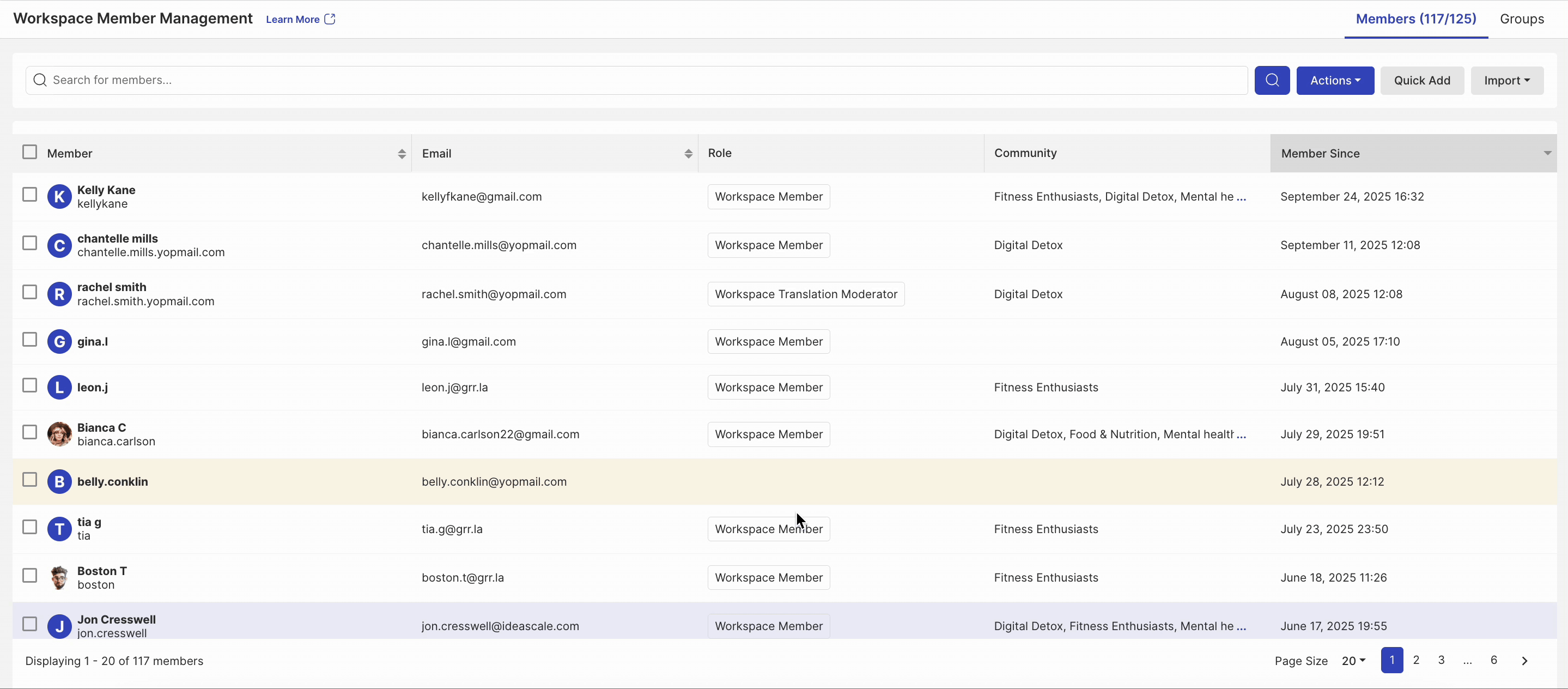Select the Members (117/125) tab

pyautogui.click(x=1416, y=19)
